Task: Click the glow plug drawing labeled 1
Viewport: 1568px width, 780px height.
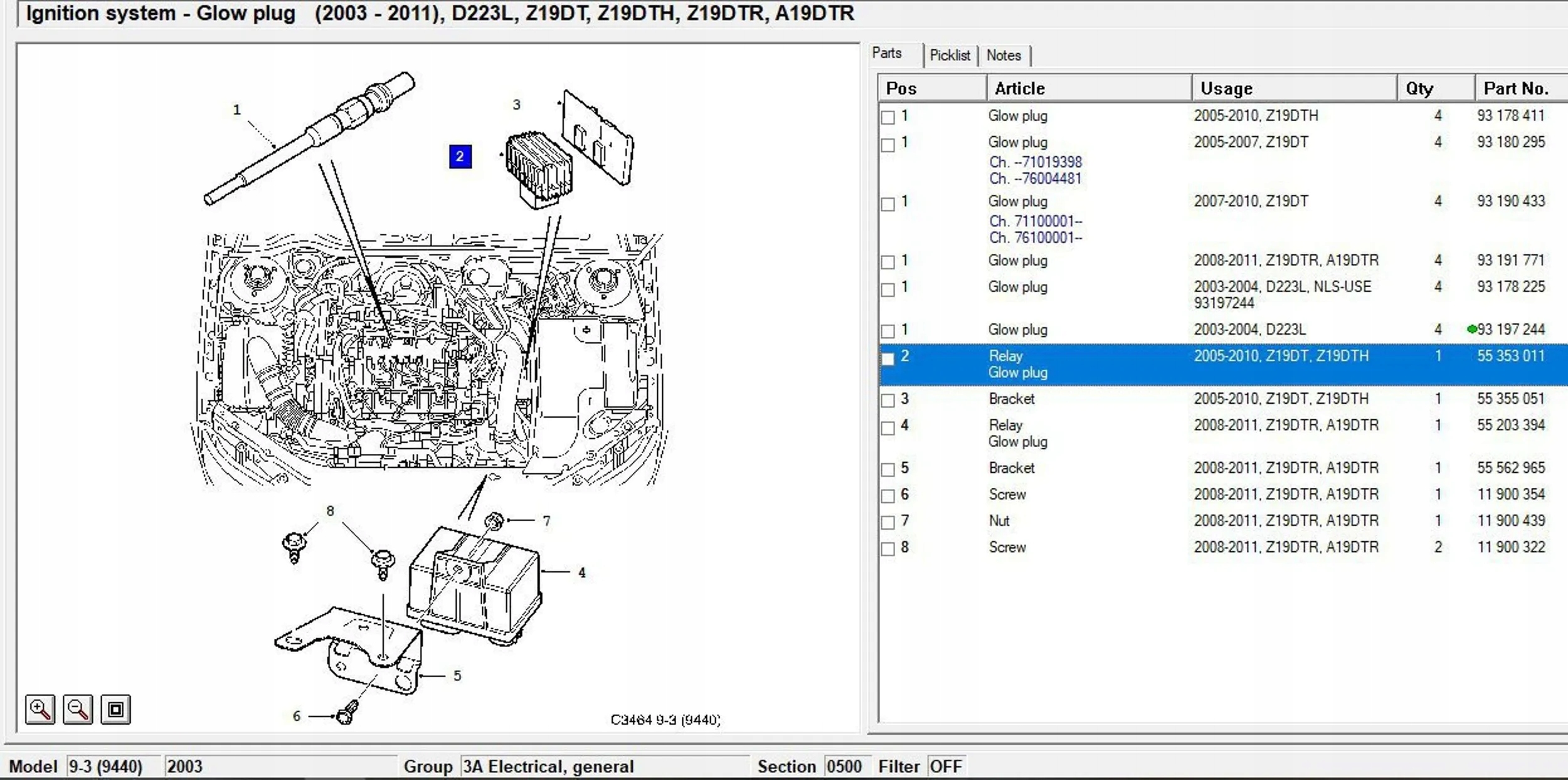Action: (x=310, y=138)
